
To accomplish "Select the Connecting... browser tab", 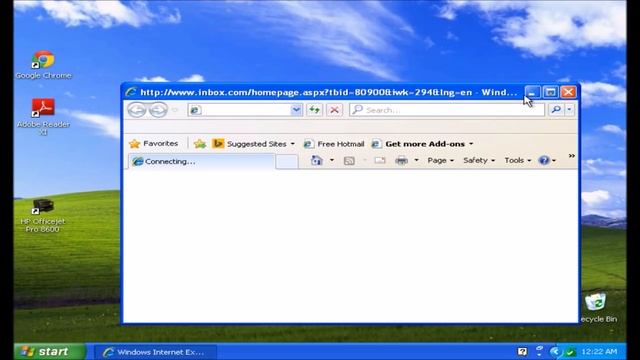I will point(202,161).
